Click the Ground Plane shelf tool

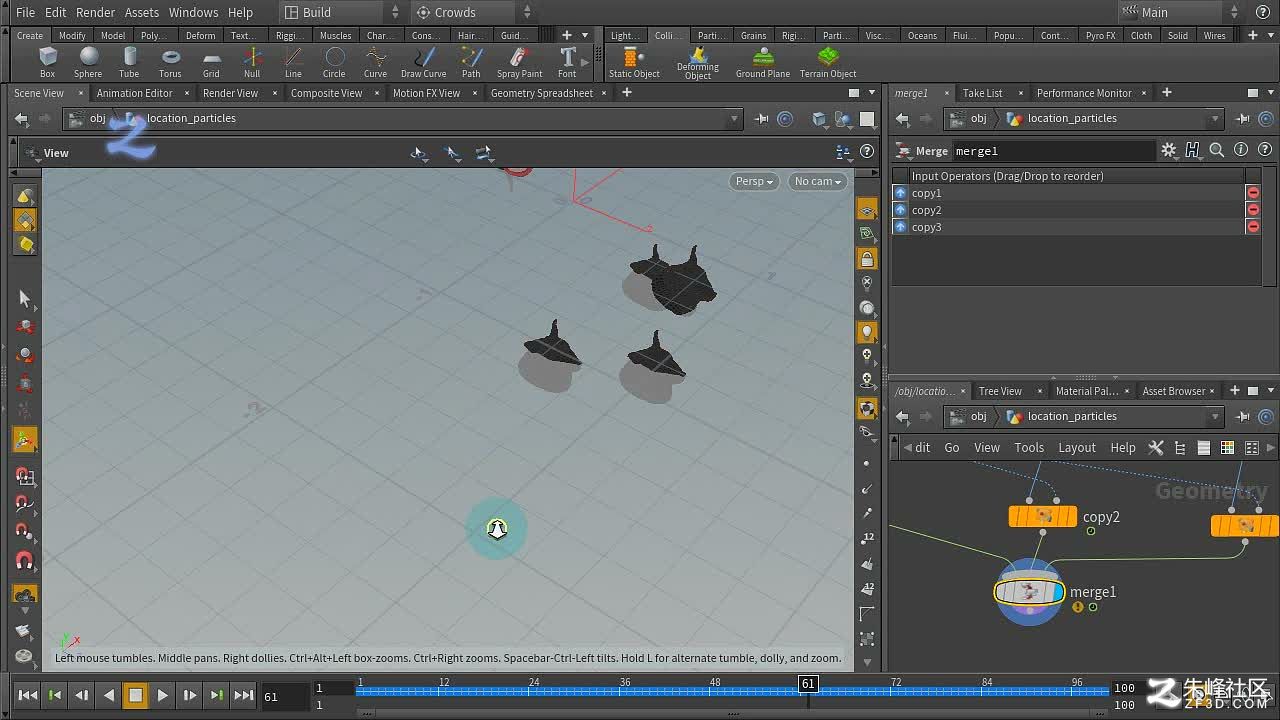(x=763, y=62)
